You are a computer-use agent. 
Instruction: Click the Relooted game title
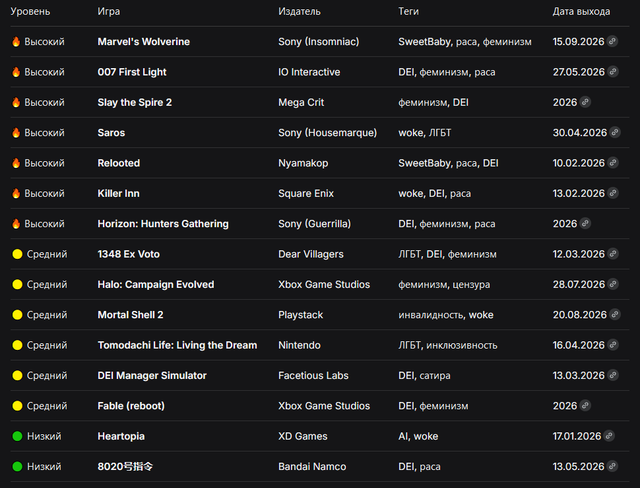pyautogui.click(x=119, y=163)
